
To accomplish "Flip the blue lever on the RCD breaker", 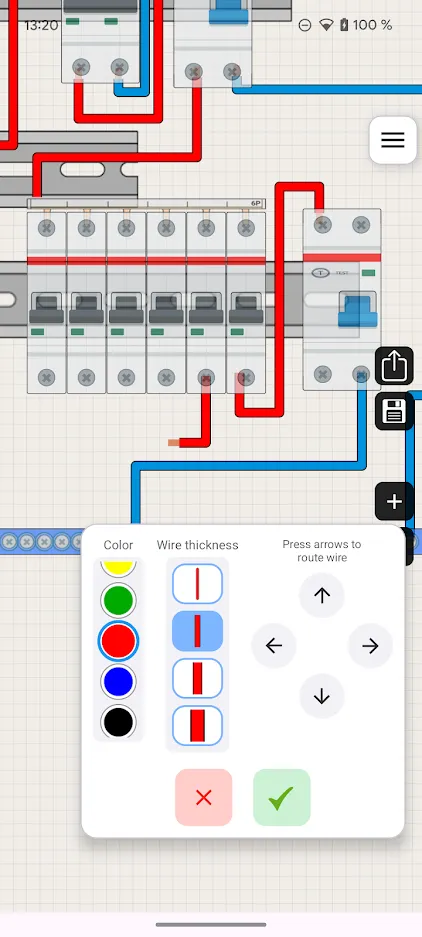I will [357, 310].
